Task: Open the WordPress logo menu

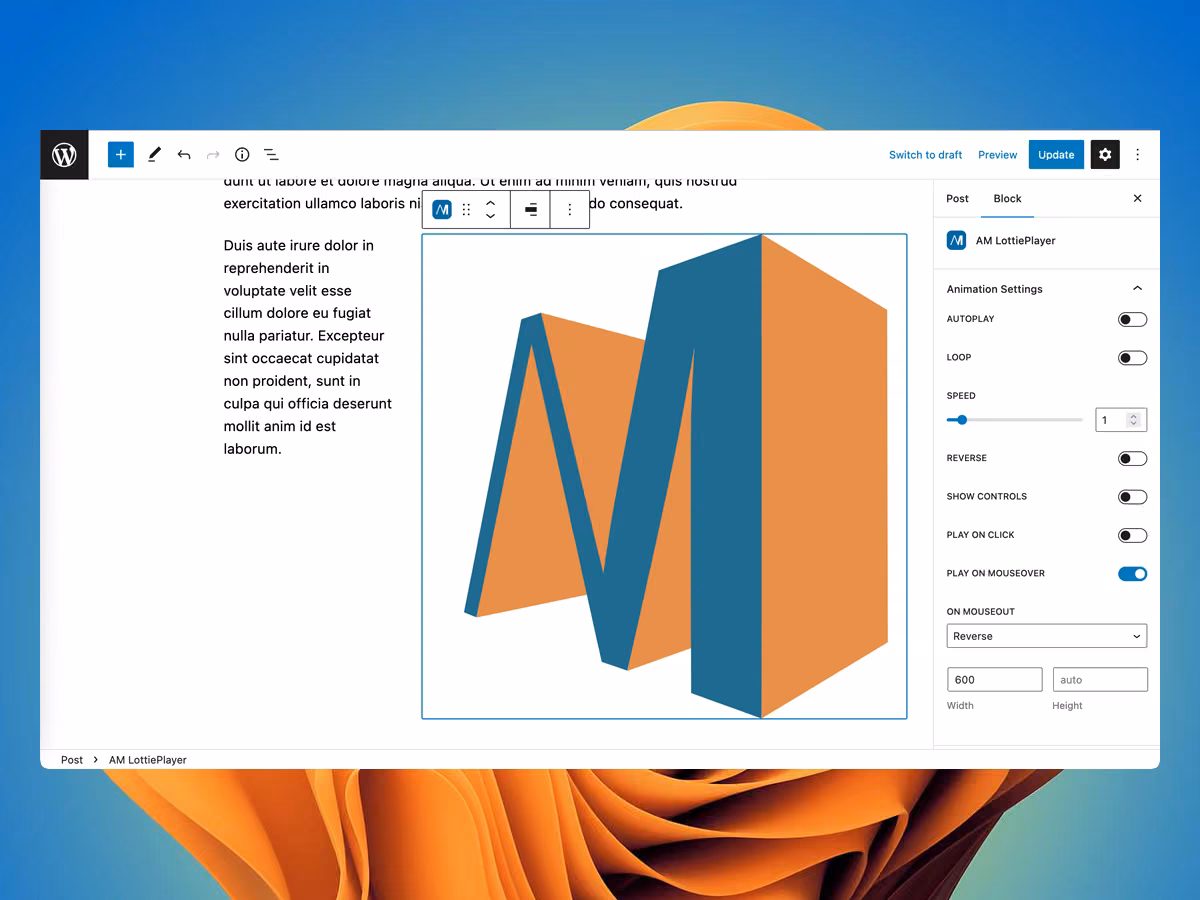Action: pyautogui.click(x=64, y=155)
